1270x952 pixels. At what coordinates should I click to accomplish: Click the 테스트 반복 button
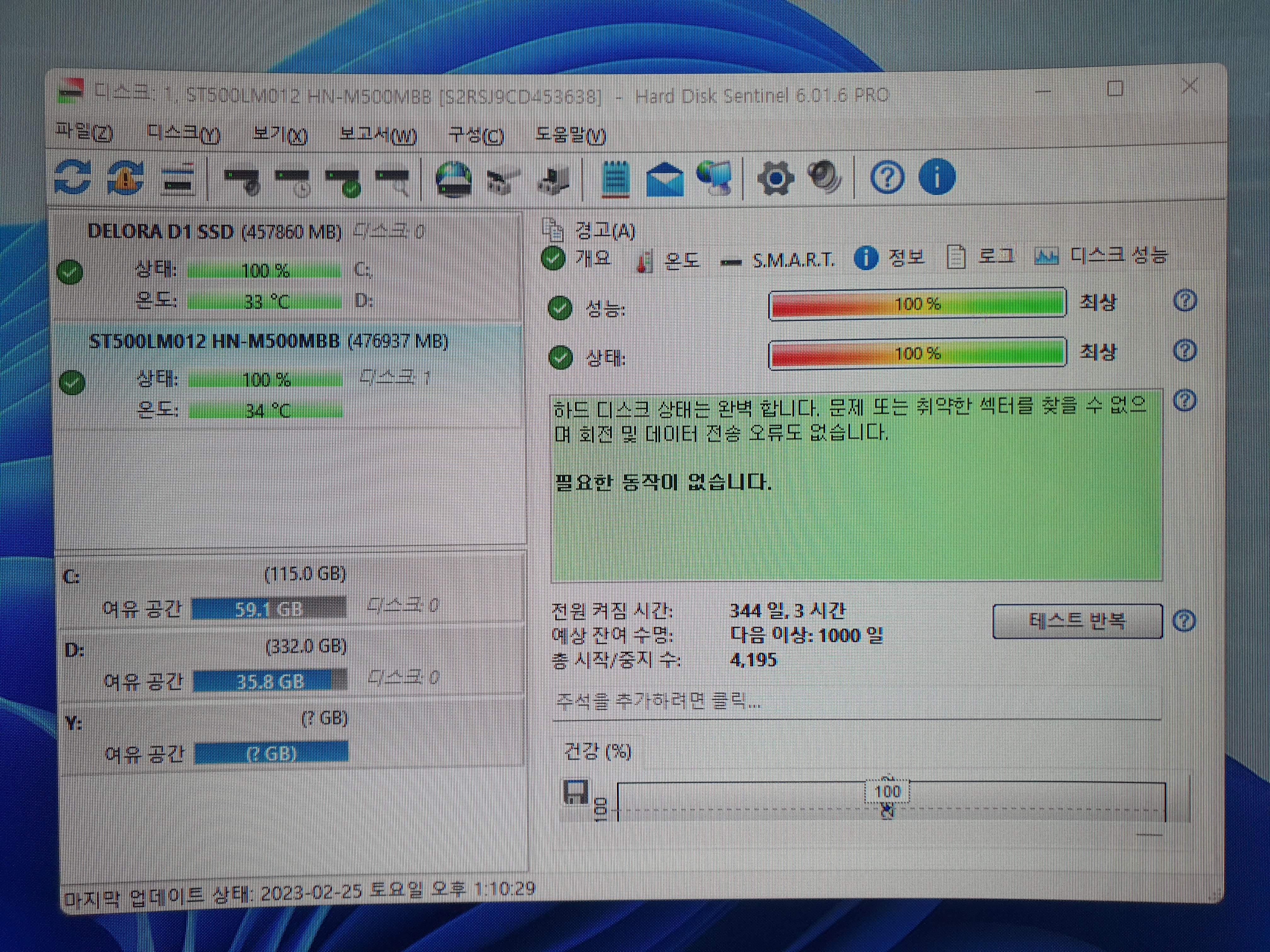point(1077,621)
